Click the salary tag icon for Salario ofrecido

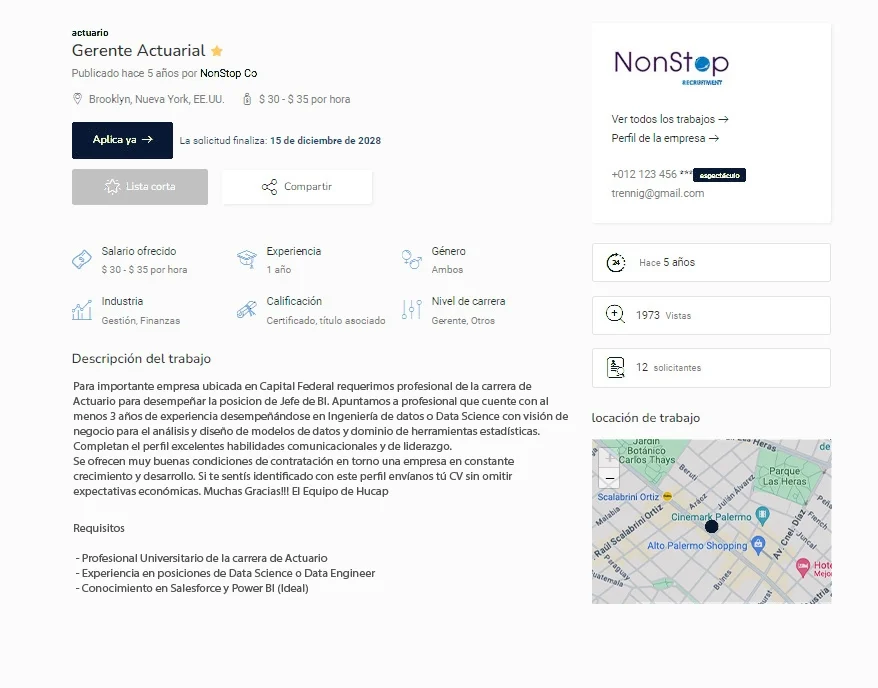(x=82, y=260)
